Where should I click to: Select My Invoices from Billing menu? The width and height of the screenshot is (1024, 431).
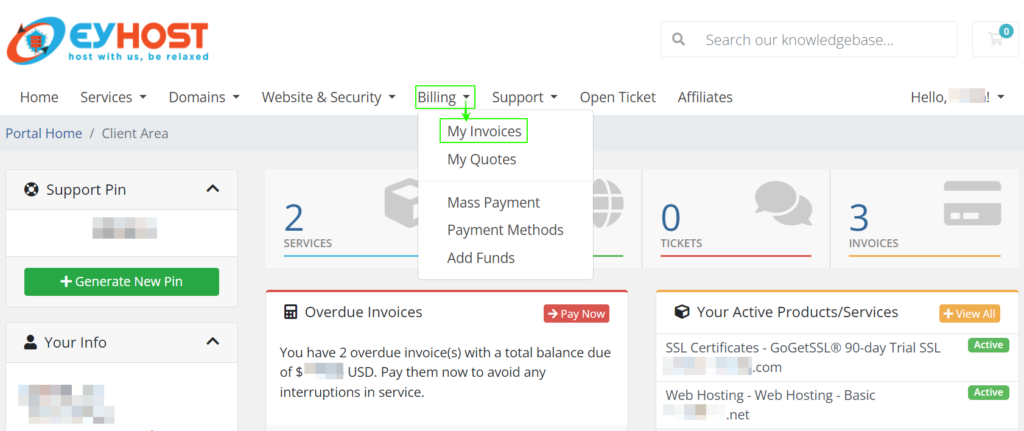[484, 131]
